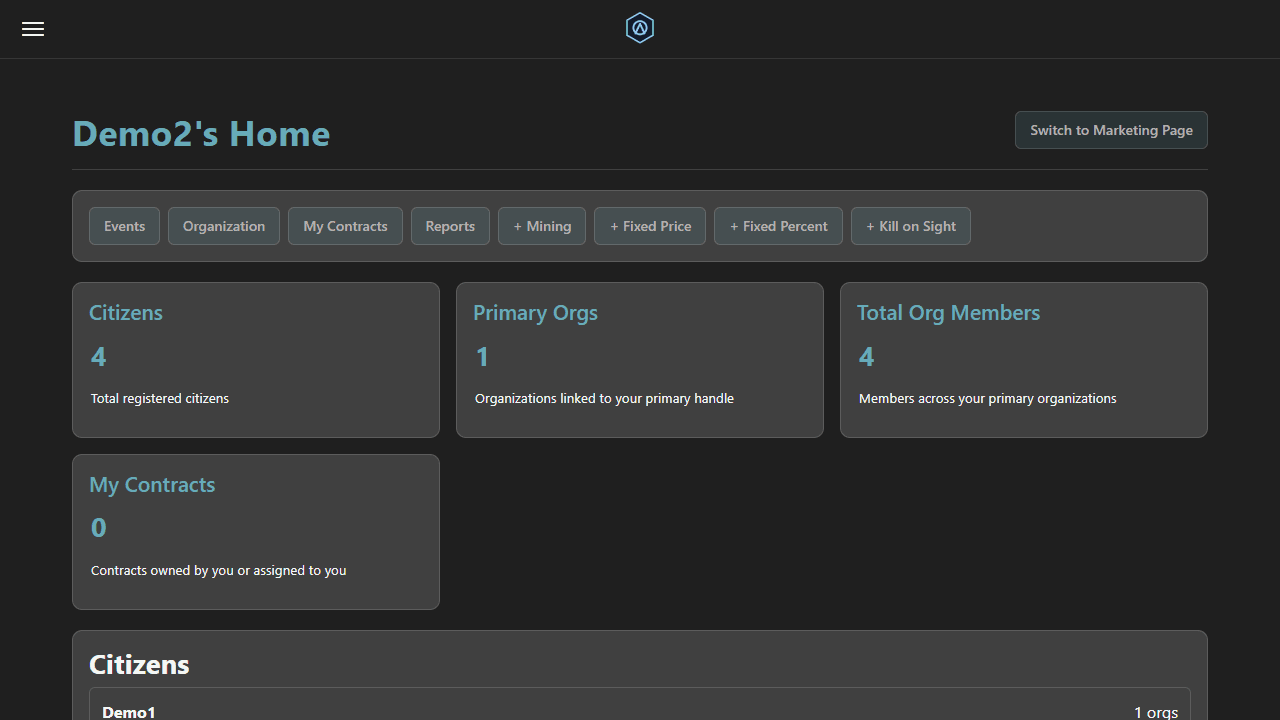Add a Fixed Percent contract

click(x=778, y=226)
